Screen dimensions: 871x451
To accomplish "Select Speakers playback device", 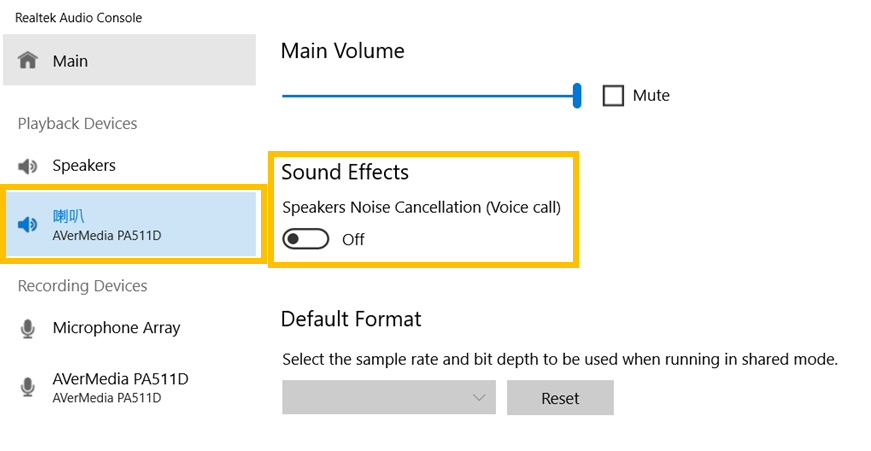I will (x=84, y=165).
